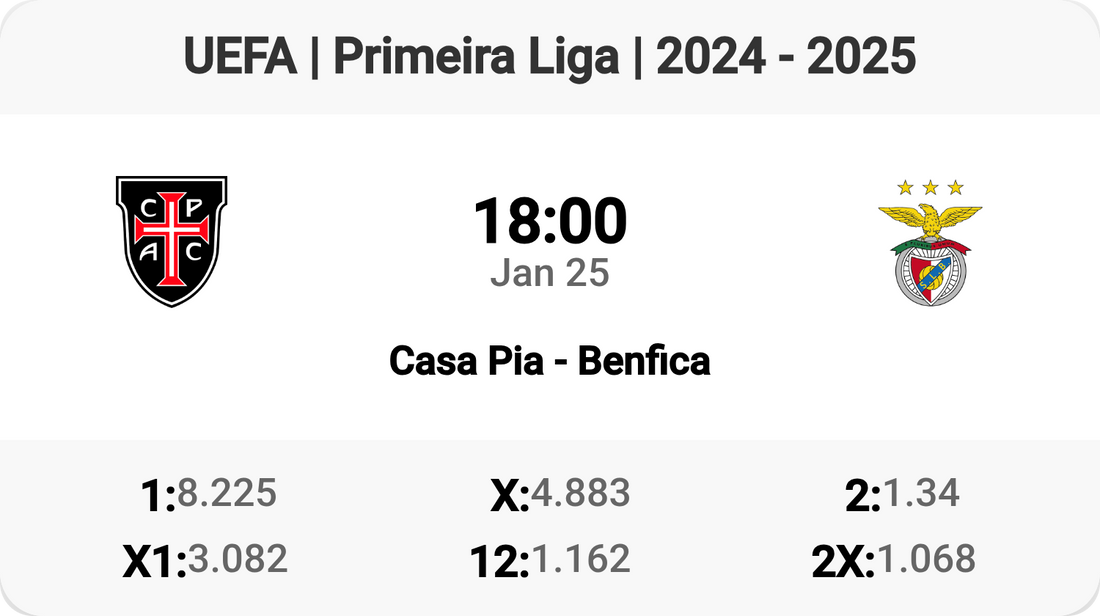
Task: Click the '2:' away win label
Action: pyautogui.click(x=862, y=497)
